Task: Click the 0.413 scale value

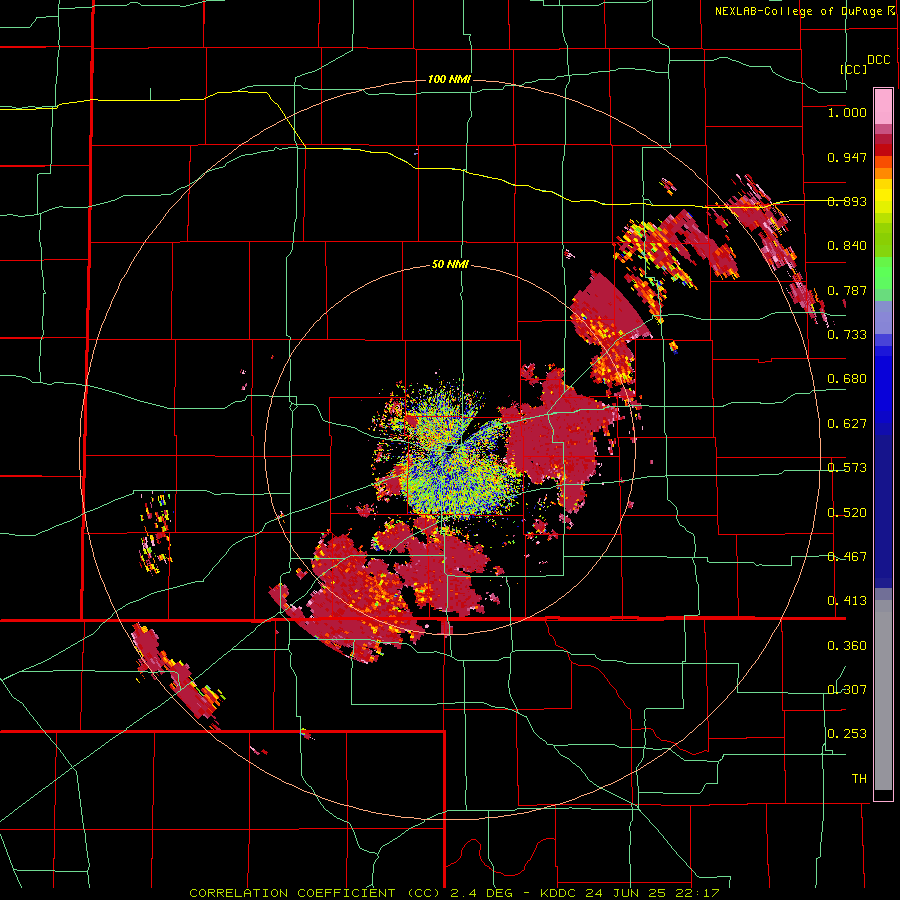Action: tap(847, 601)
